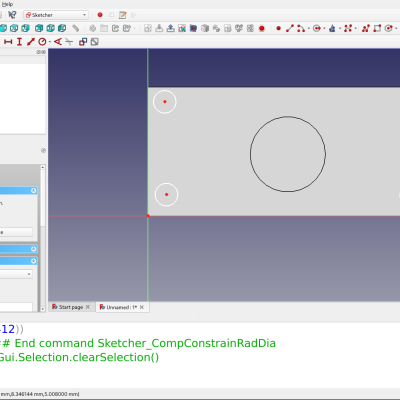Image resolution: width=400 pixels, height=400 pixels.
Task: Click the What's This help cursor icon
Action: pos(12,15)
